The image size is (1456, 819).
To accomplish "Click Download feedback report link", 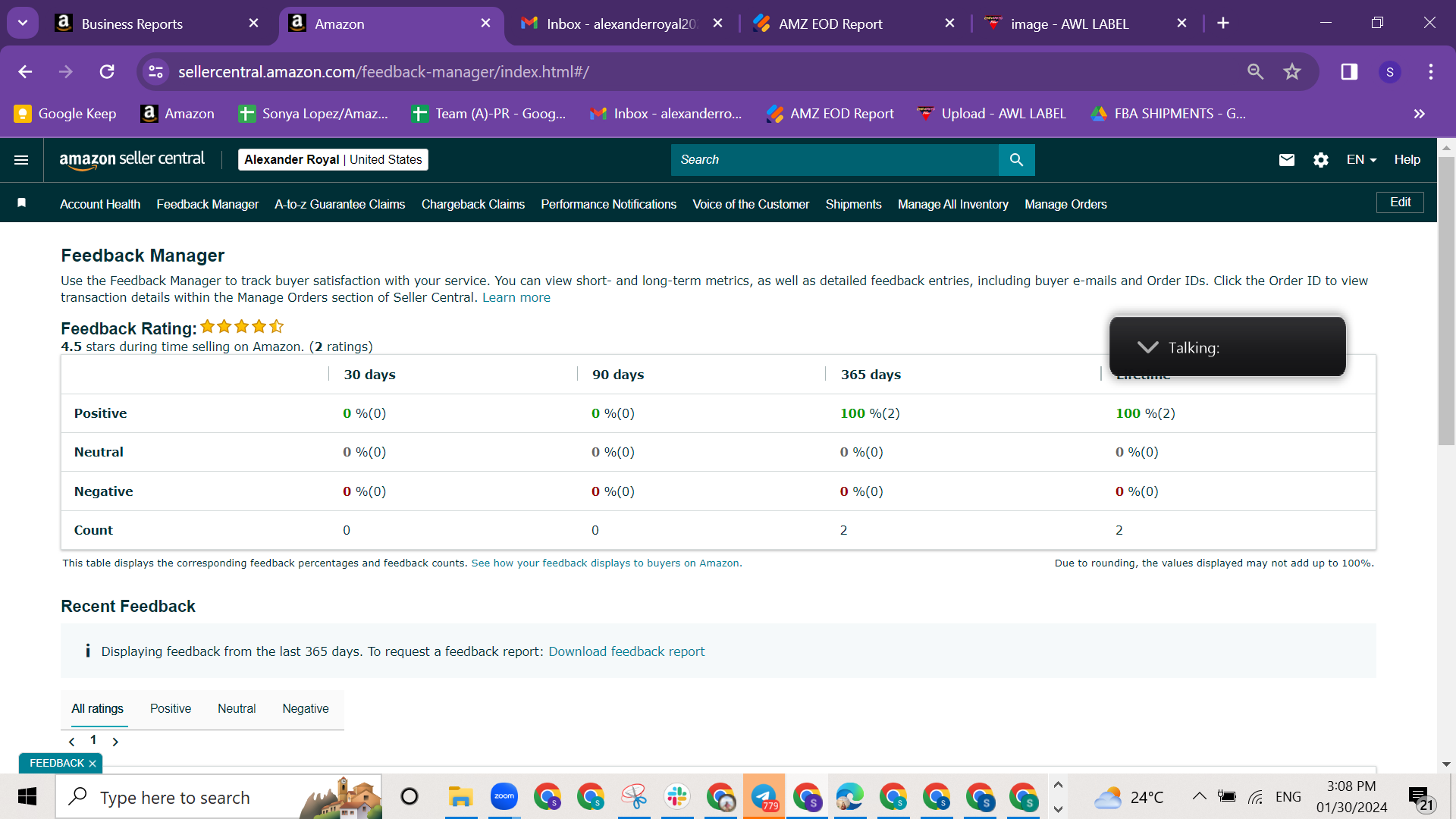I will pyautogui.click(x=626, y=652).
